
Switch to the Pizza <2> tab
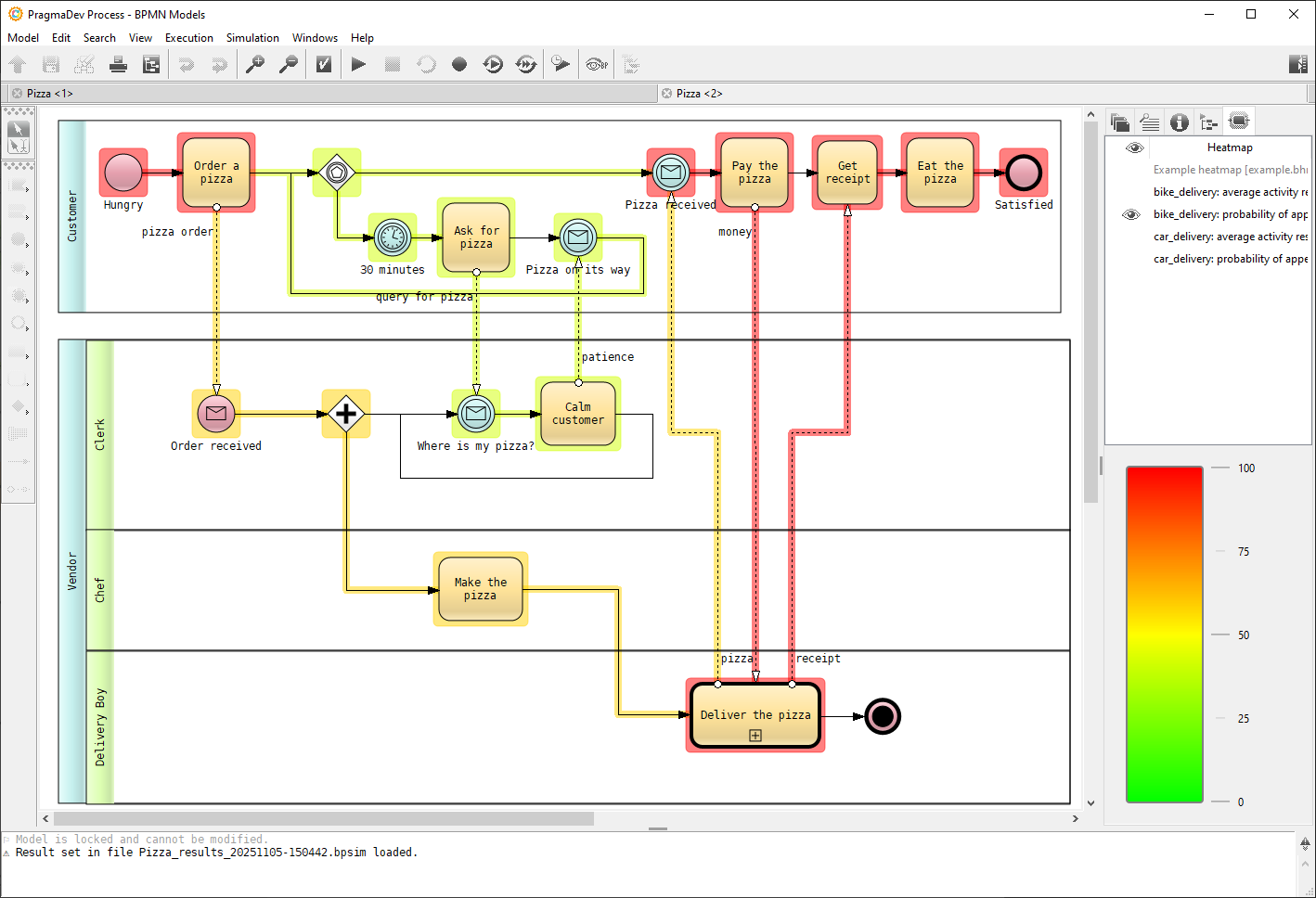[x=699, y=94]
